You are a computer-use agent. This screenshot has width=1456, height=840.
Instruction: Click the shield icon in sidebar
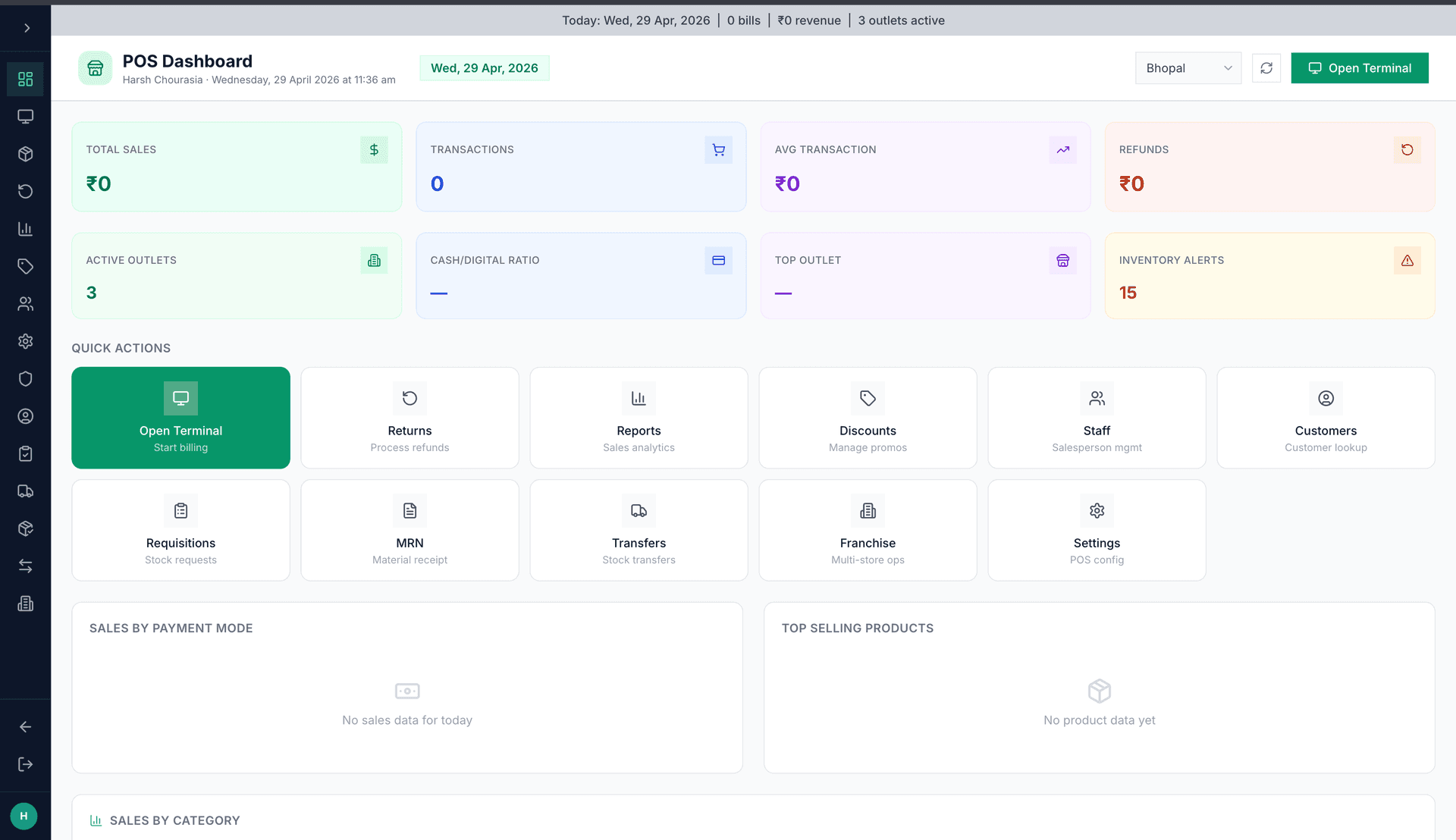click(x=26, y=379)
